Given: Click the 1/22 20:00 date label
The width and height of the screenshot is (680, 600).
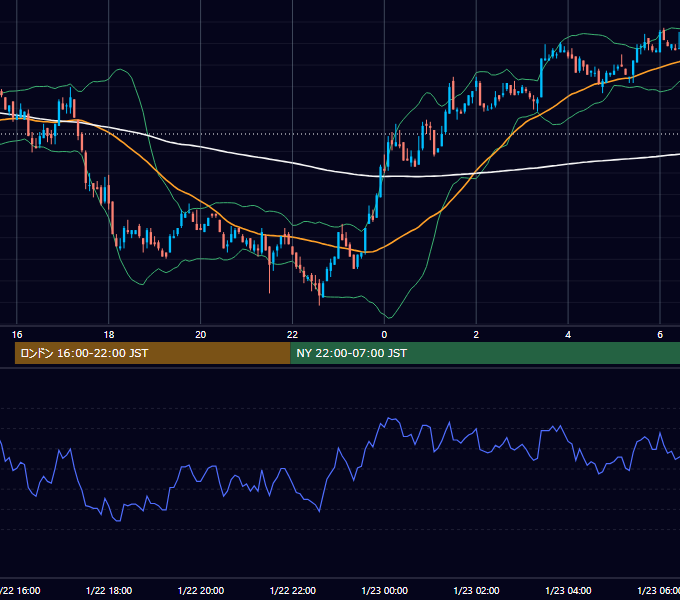Looking at the screenshot, I should [201, 590].
